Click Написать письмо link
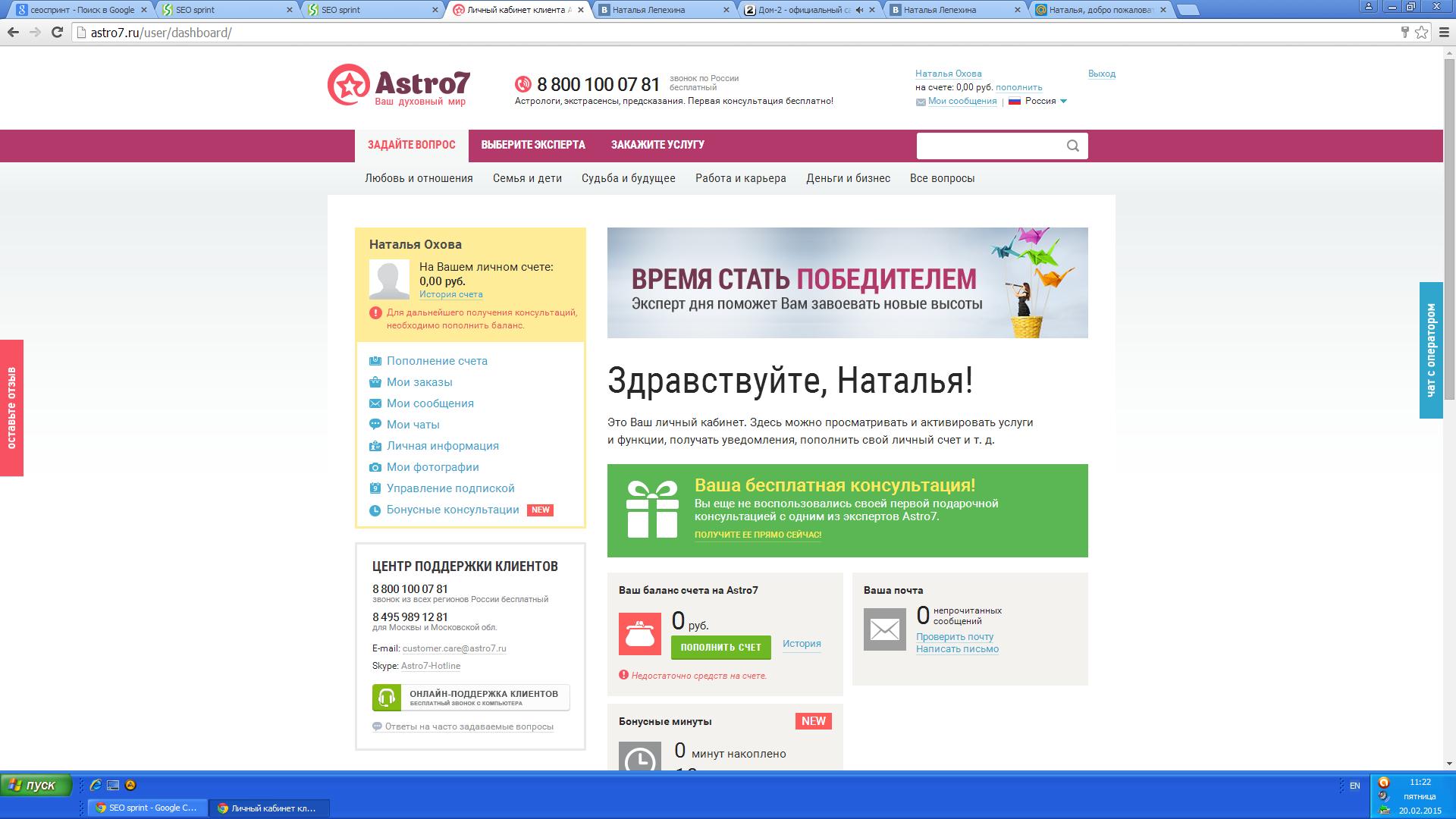The width and height of the screenshot is (1456, 819). 957,649
